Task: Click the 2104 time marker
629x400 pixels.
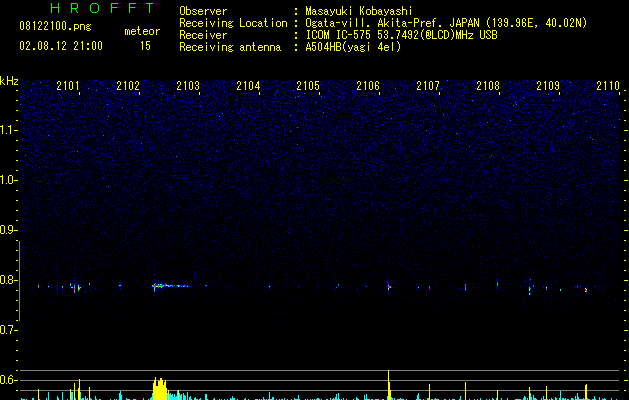Action: pyautogui.click(x=248, y=86)
